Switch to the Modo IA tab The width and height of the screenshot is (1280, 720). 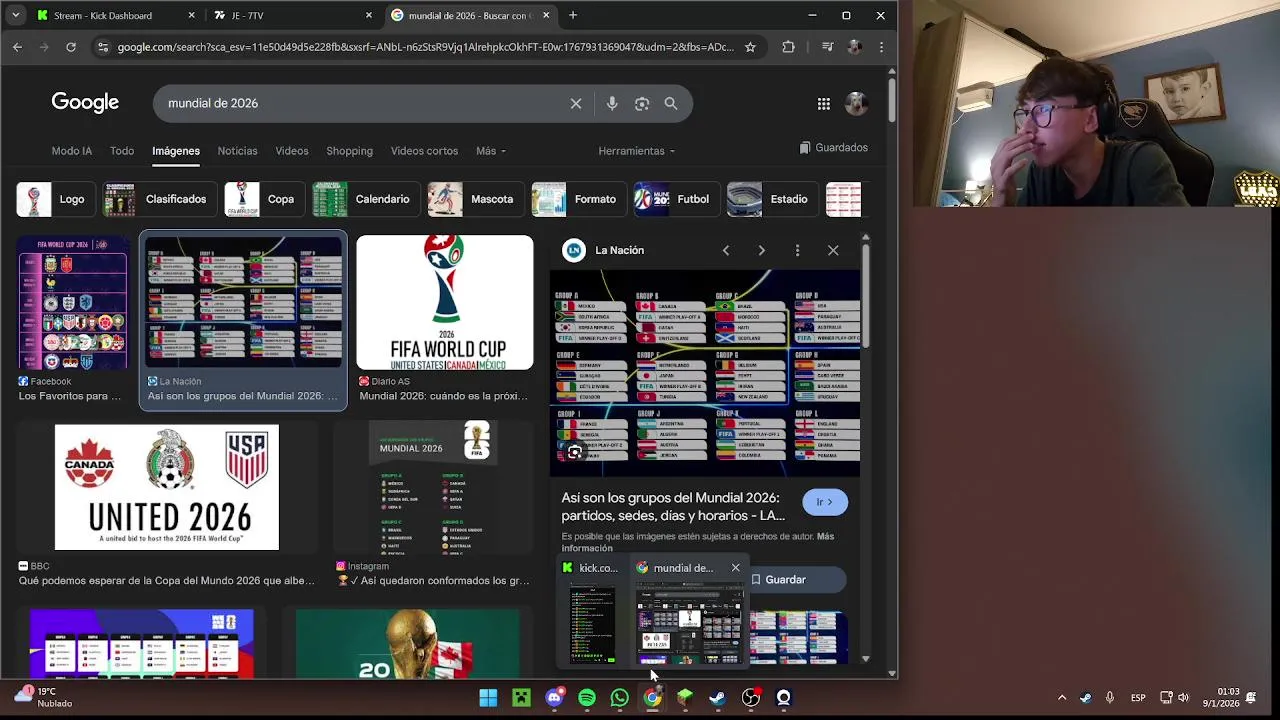coord(72,151)
